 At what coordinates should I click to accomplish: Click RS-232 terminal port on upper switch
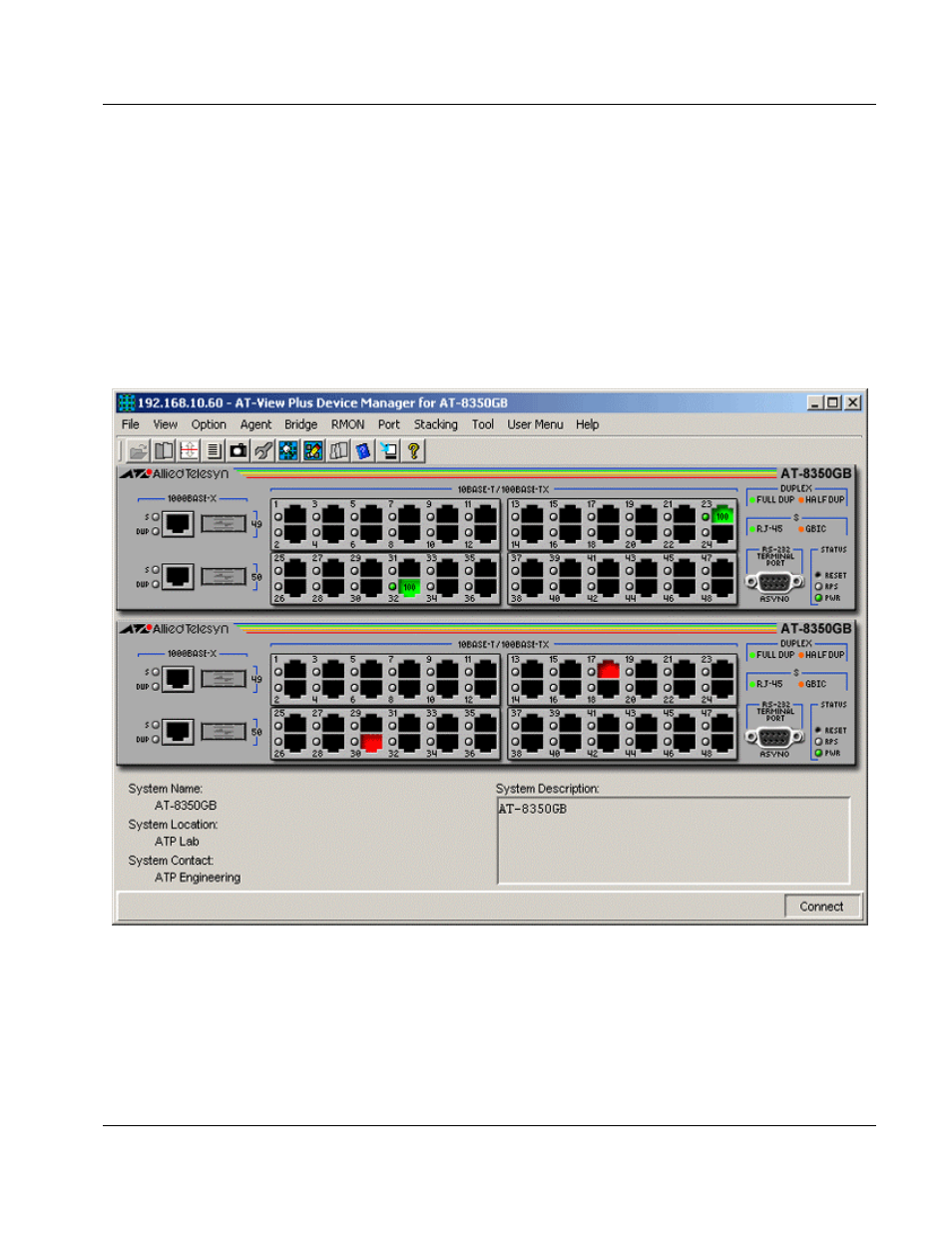point(774,581)
